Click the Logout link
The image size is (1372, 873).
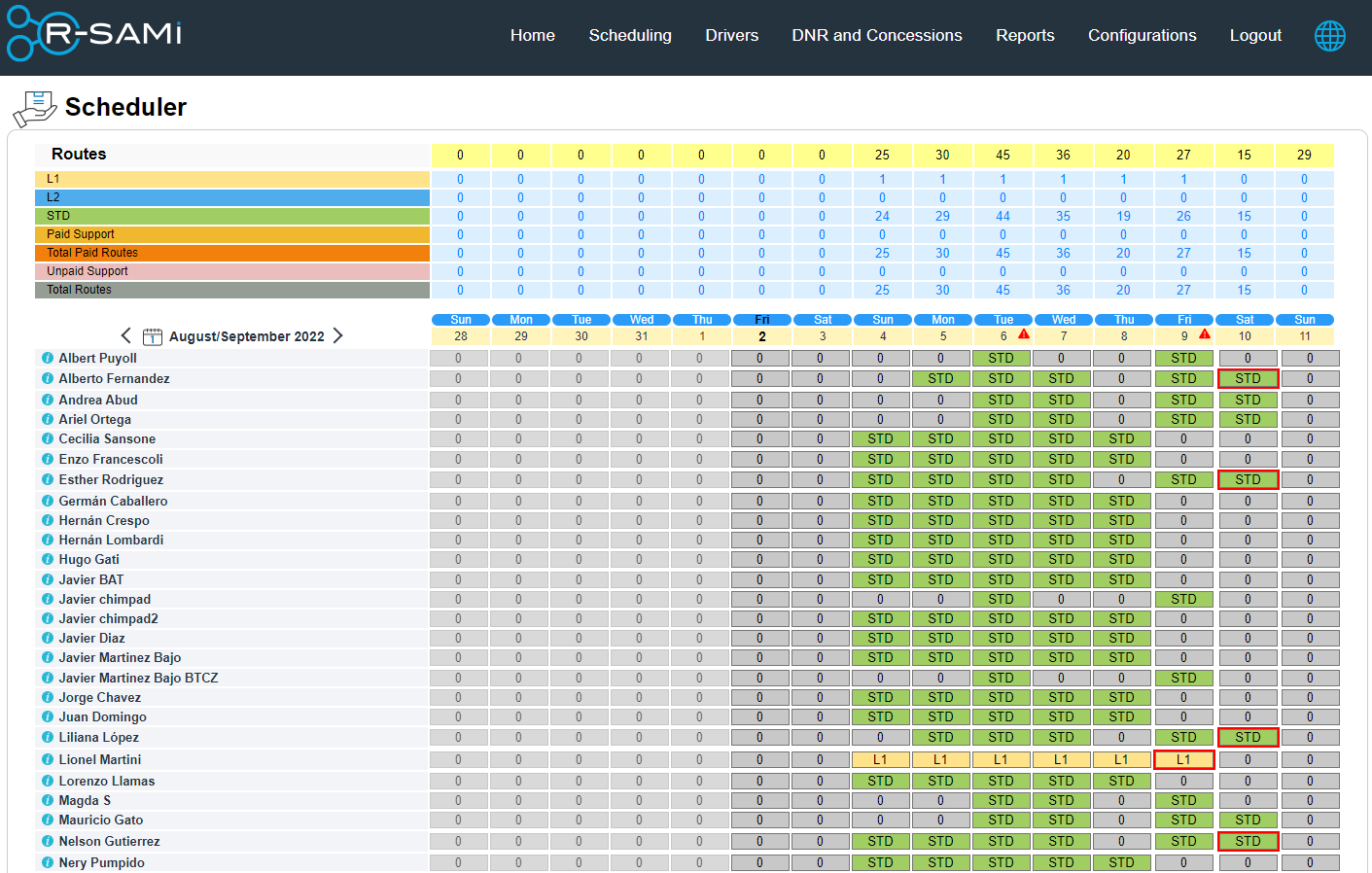pyautogui.click(x=1255, y=35)
